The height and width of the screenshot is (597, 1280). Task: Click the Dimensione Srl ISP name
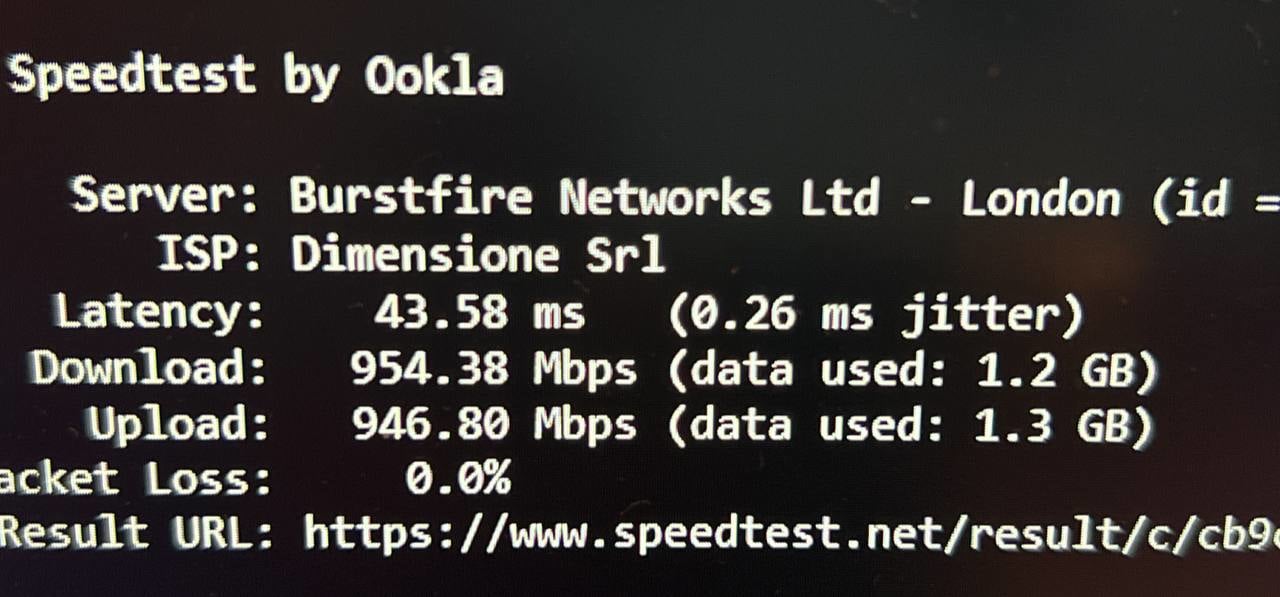tap(478, 255)
